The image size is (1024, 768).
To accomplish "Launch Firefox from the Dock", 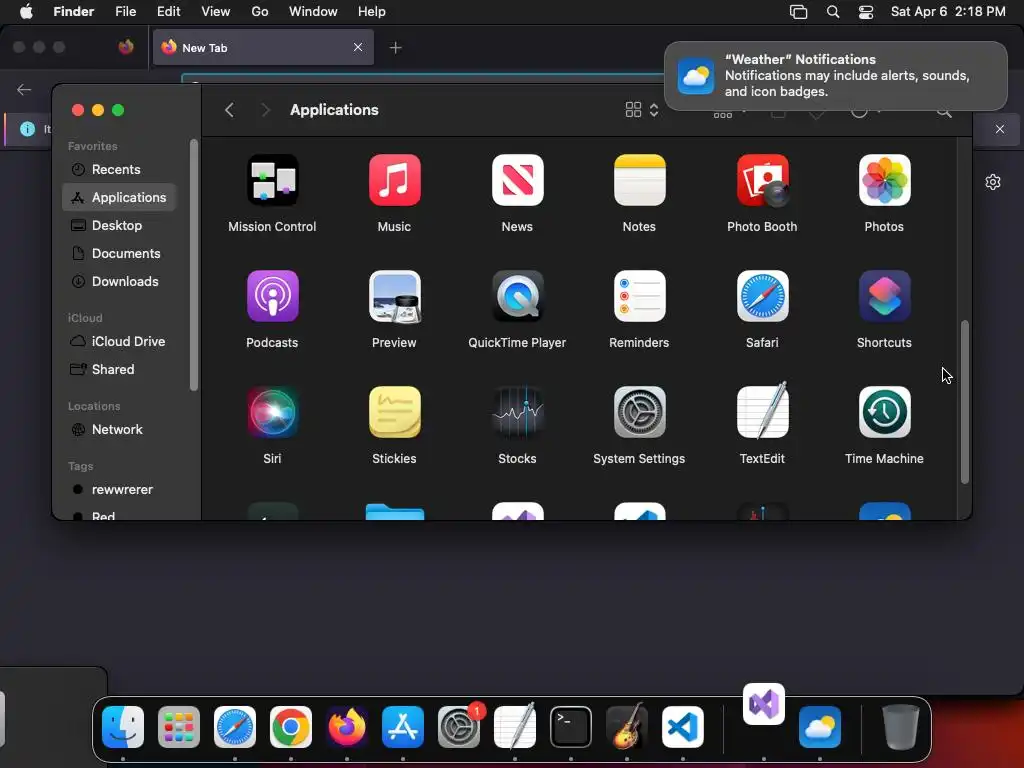I will (x=347, y=727).
